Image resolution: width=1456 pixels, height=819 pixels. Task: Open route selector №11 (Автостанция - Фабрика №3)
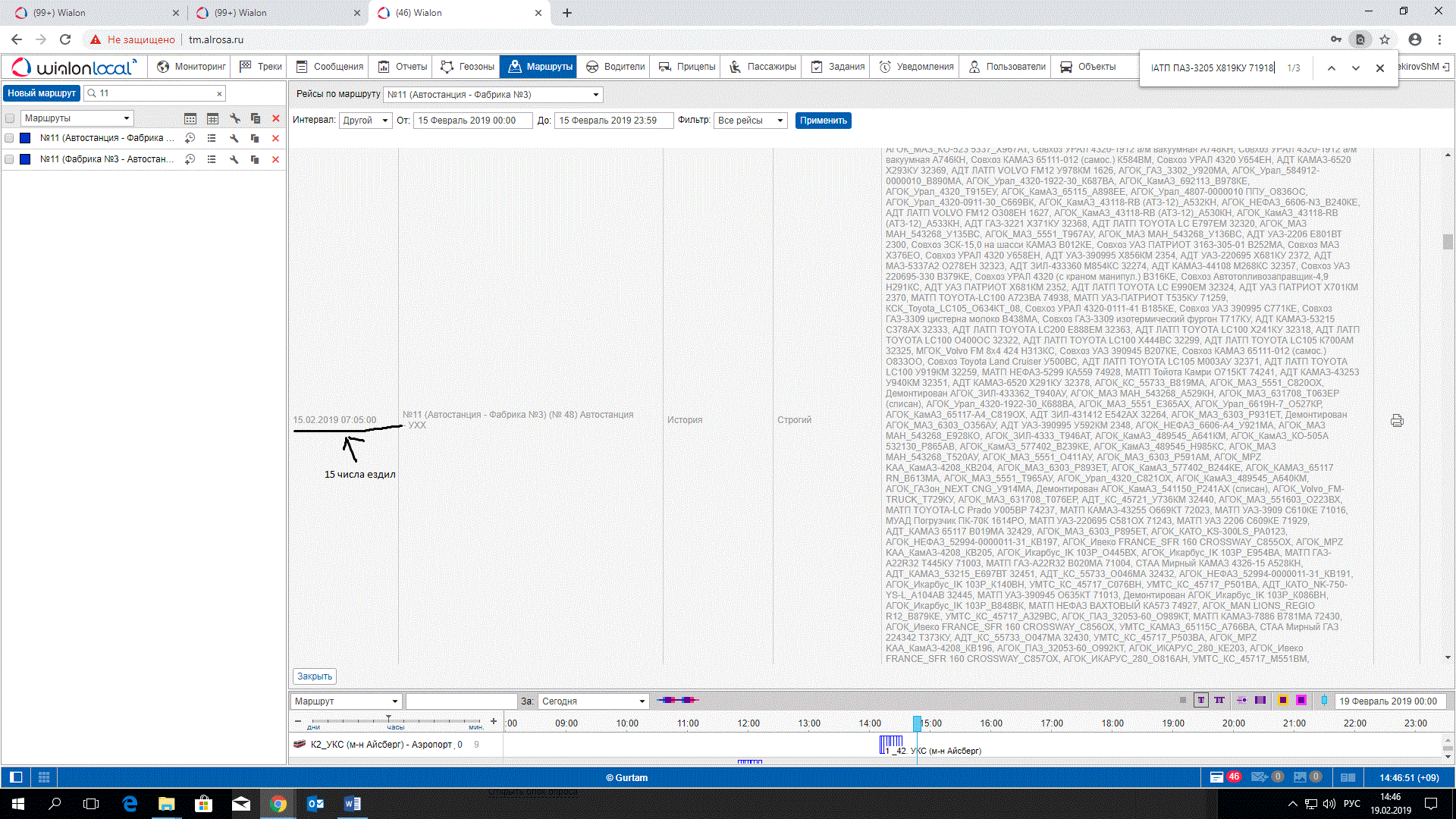coord(493,95)
